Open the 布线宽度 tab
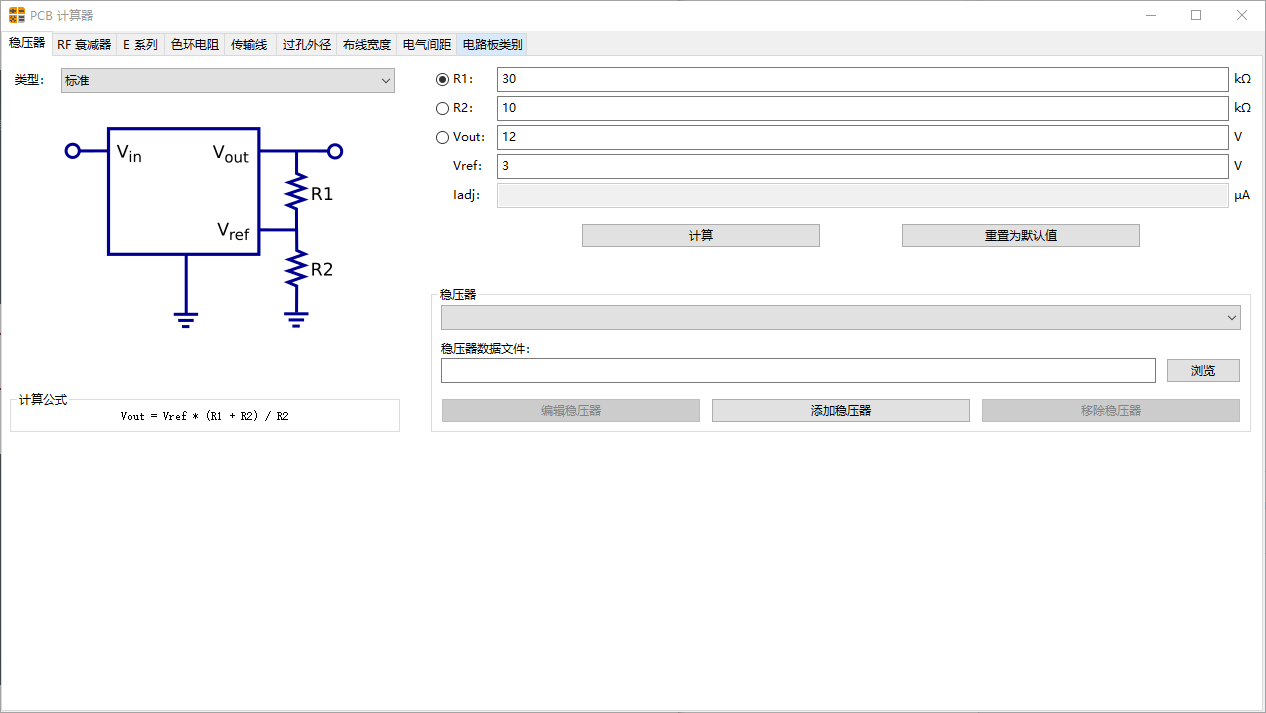This screenshot has height=713, width=1266. pos(367,45)
